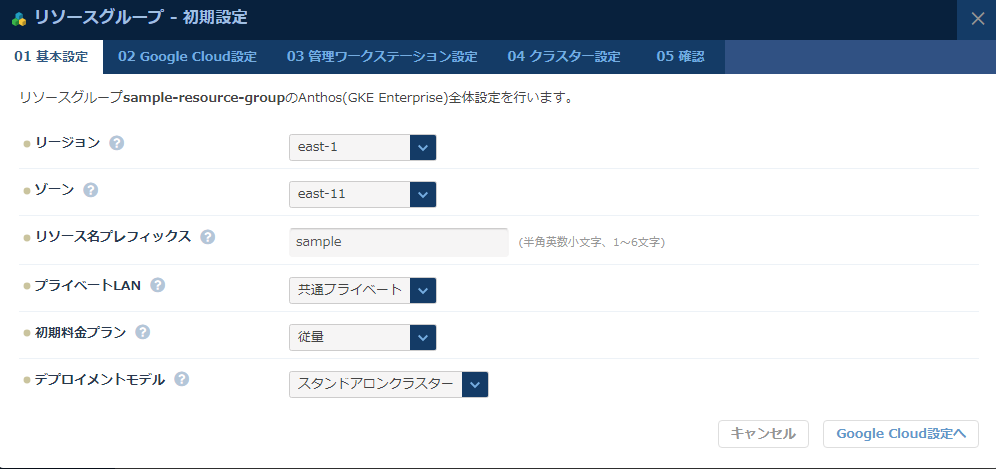
Task: Proceed with Google Cloud設定へ button
Action: 900,433
